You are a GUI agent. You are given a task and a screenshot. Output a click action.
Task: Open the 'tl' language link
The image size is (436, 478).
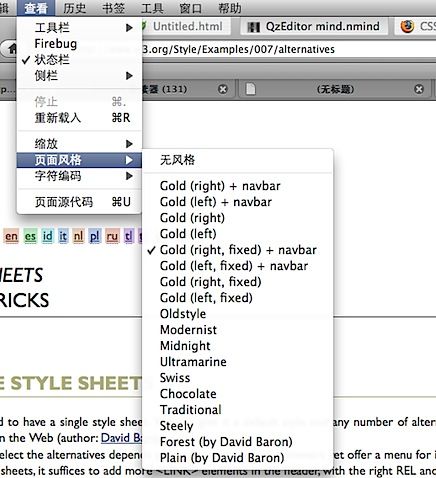(128, 236)
